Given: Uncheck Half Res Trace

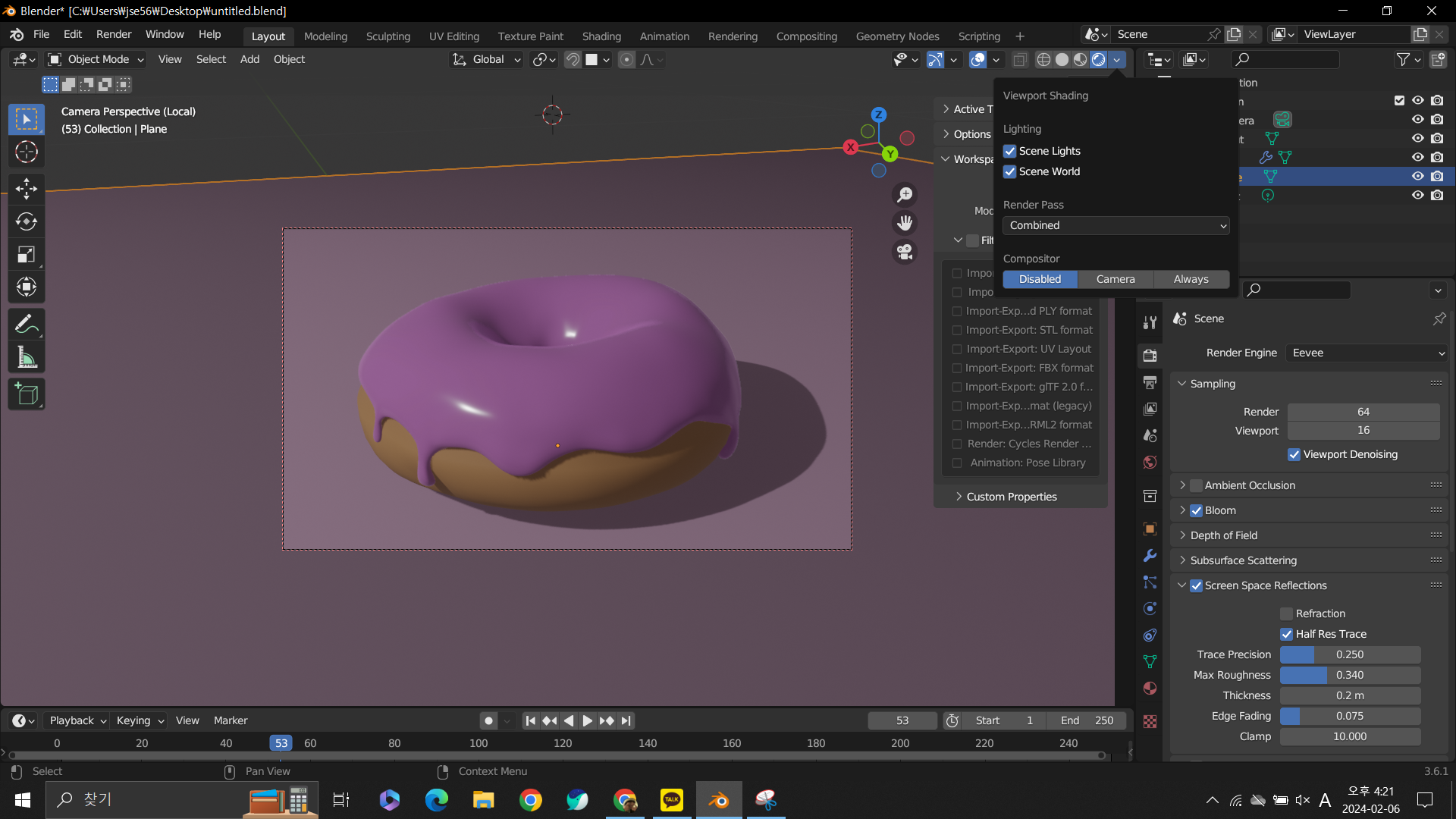Looking at the screenshot, I should pos(1286,634).
